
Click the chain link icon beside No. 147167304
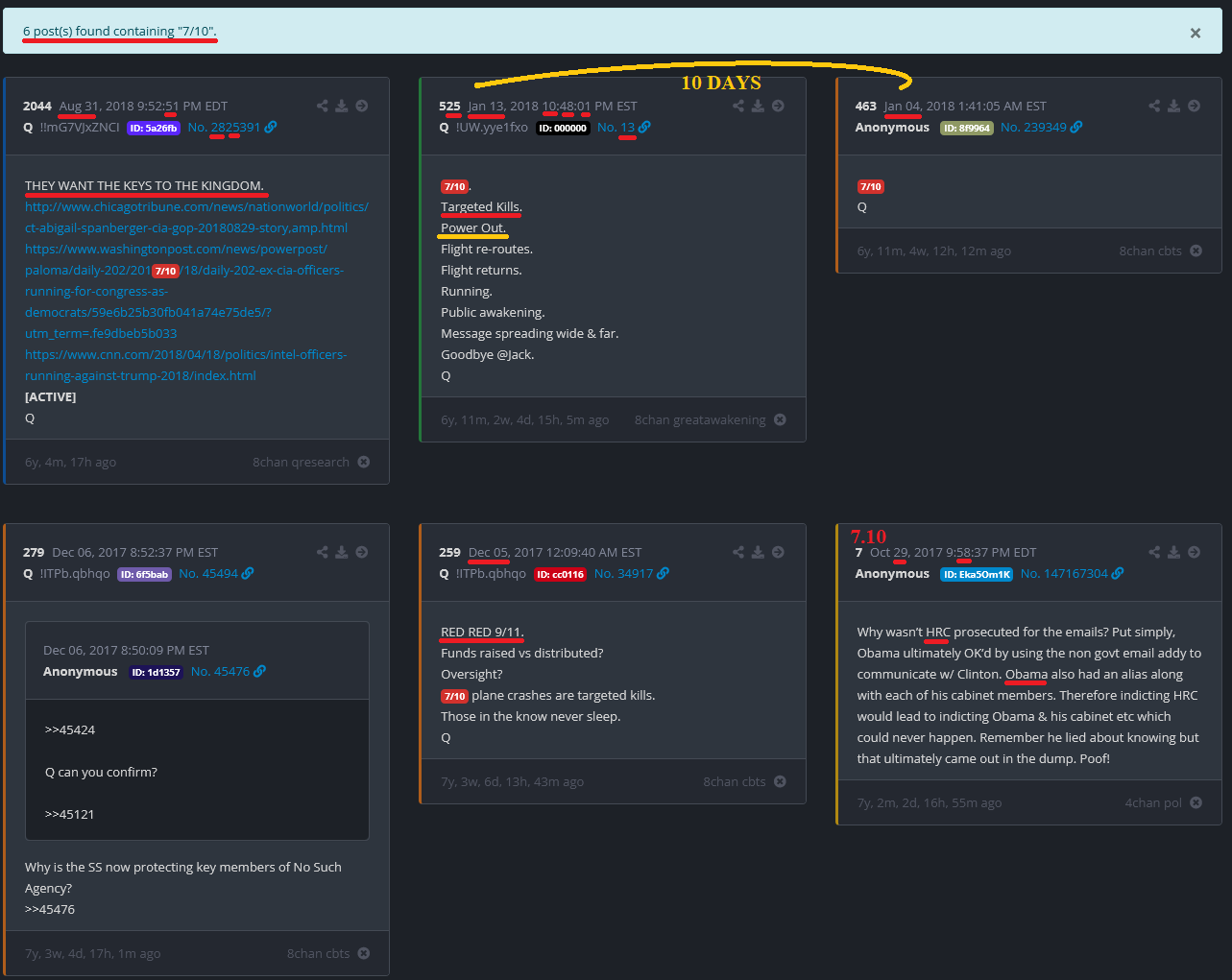click(x=1118, y=574)
